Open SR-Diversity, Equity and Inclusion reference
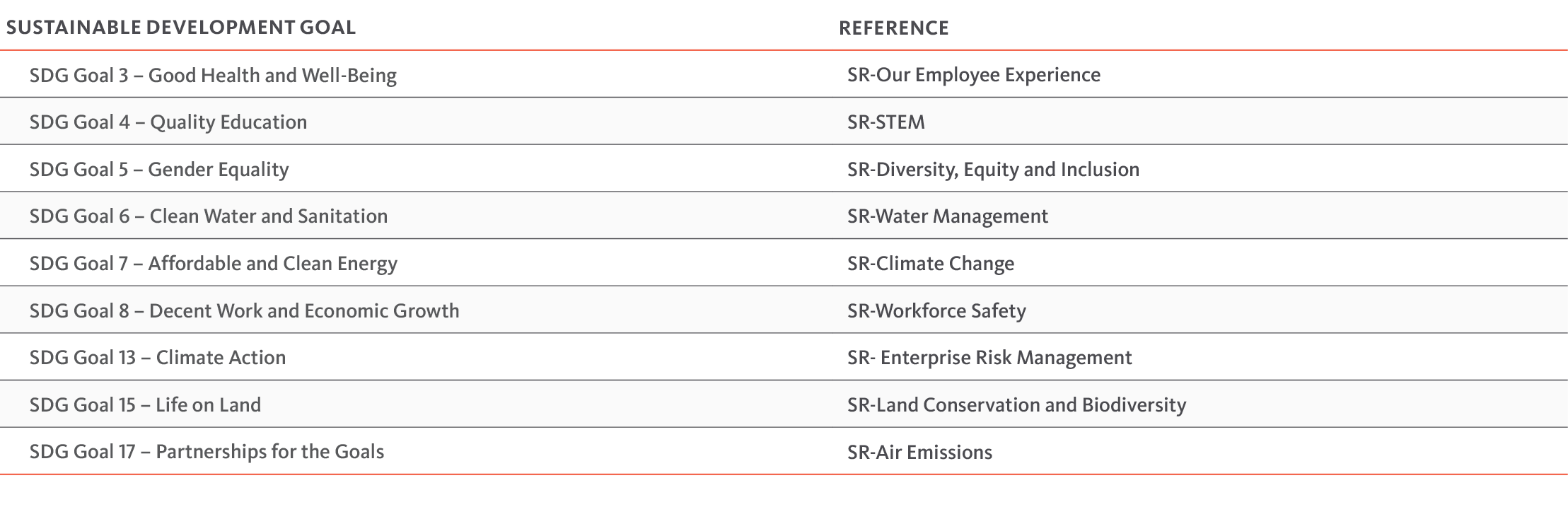Viewport: 1568px width, 507px height. coord(993,170)
